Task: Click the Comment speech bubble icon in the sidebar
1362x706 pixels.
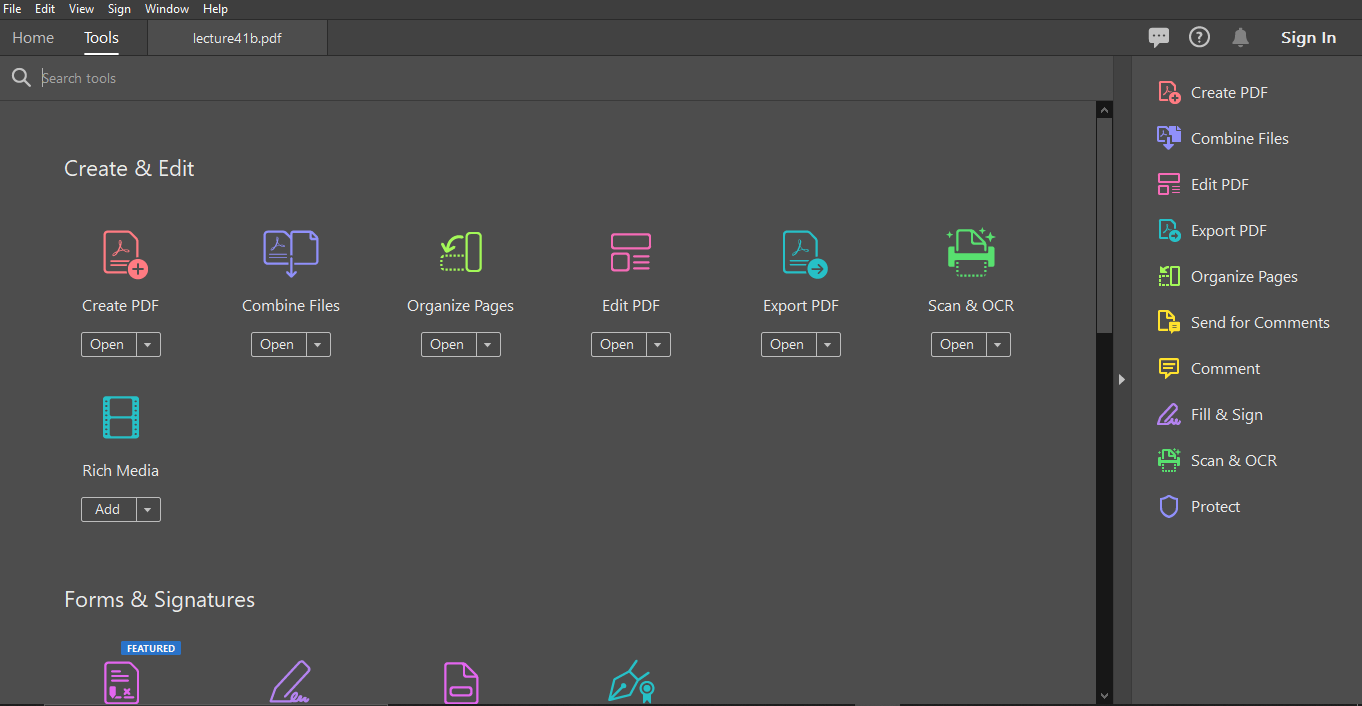Action: (1169, 368)
